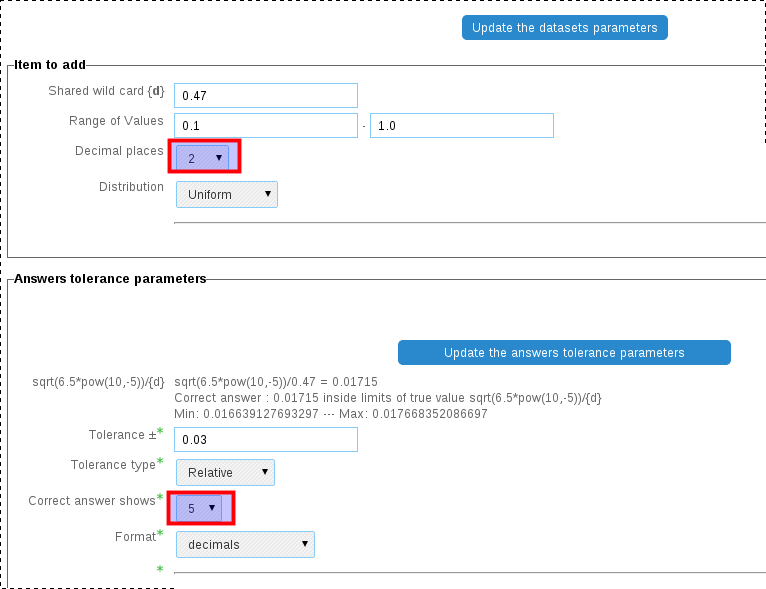Screen dimensions: 766x589
Task: Click the Answers tolerance parameters heading
Action: coord(110,279)
